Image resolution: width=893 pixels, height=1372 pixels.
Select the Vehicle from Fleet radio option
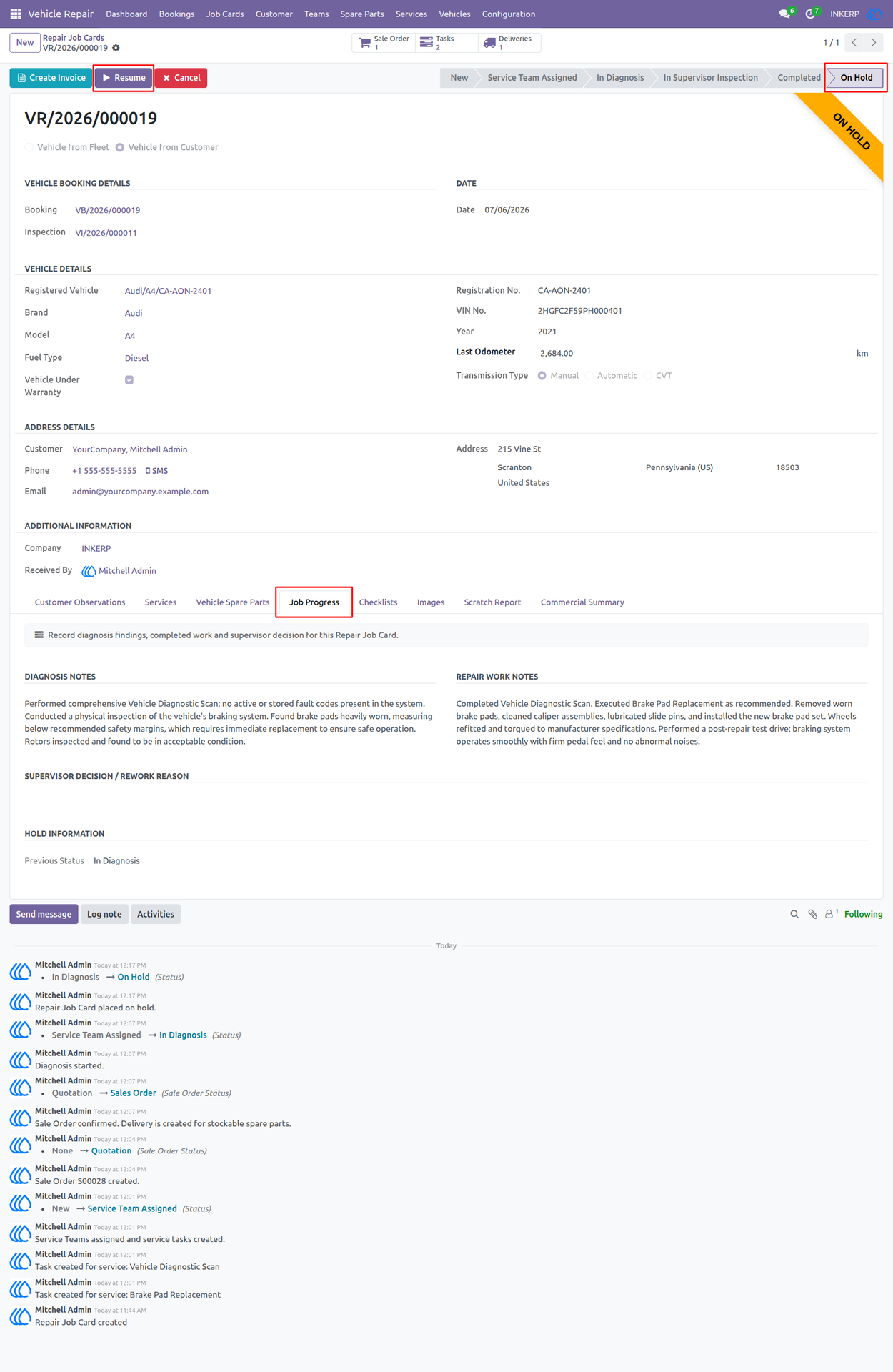(x=29, y=147)
